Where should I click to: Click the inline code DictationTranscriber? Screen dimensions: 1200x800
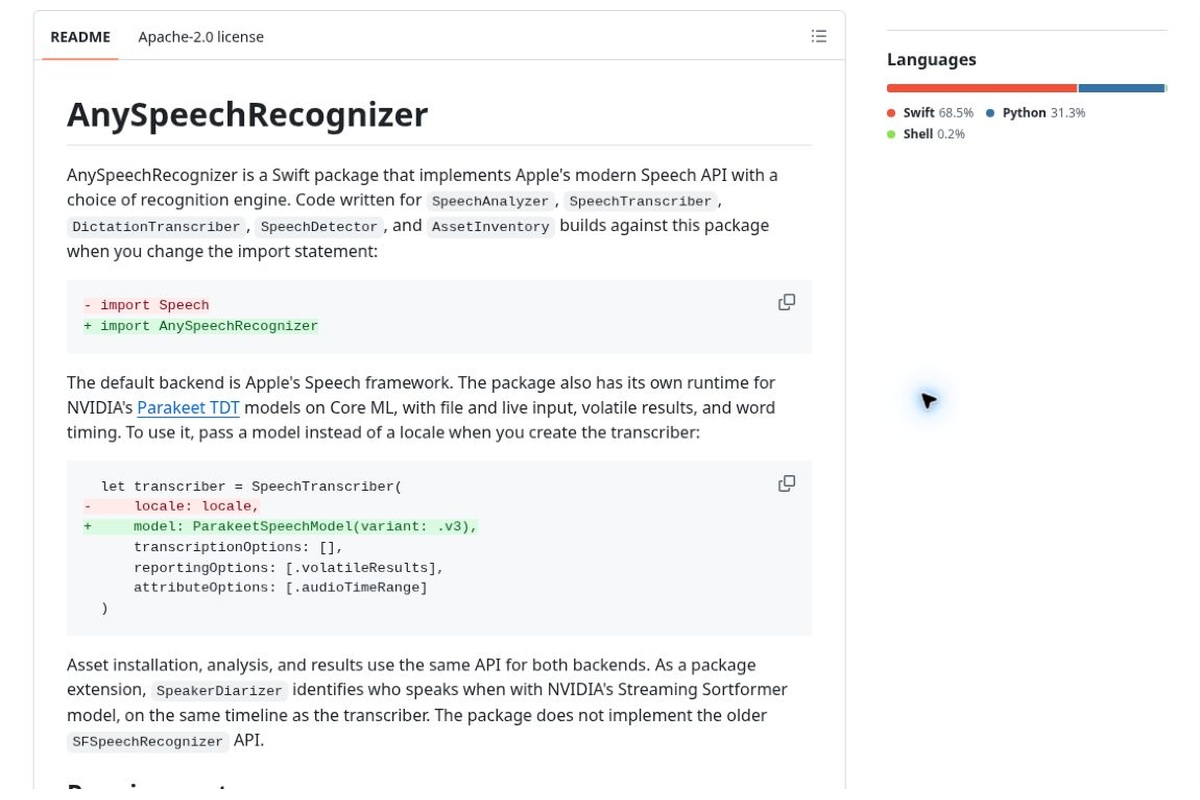tap(156, 227)
